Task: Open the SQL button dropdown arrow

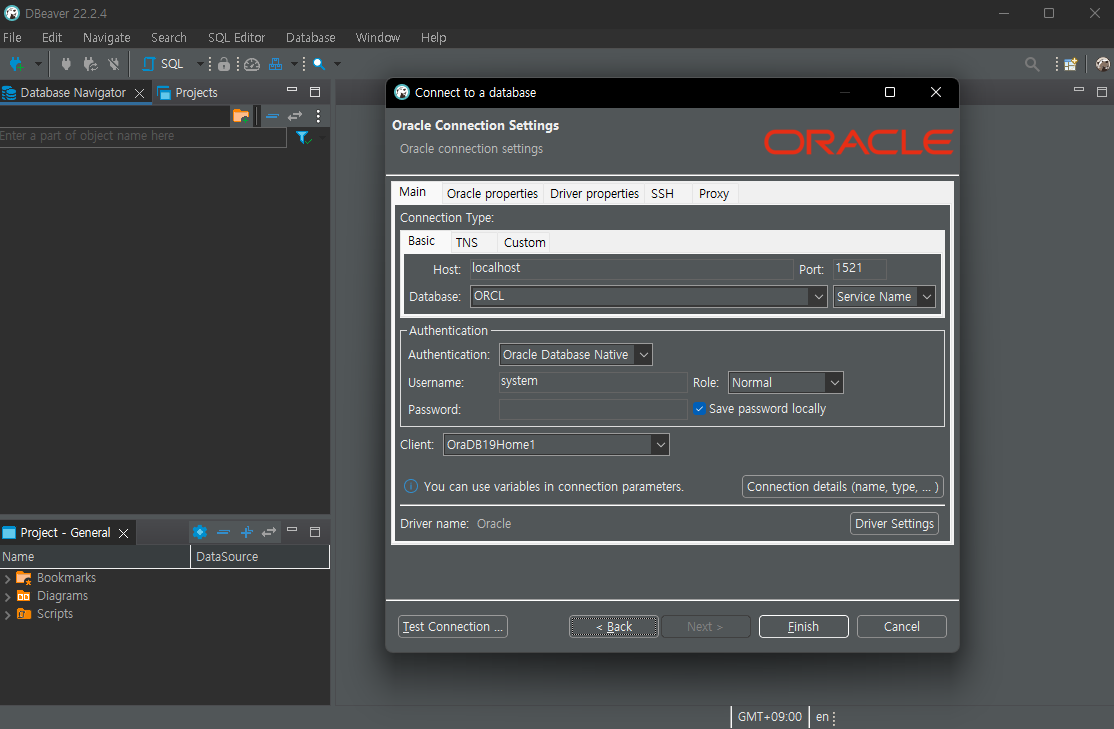Action: click(x=200, y=64)
